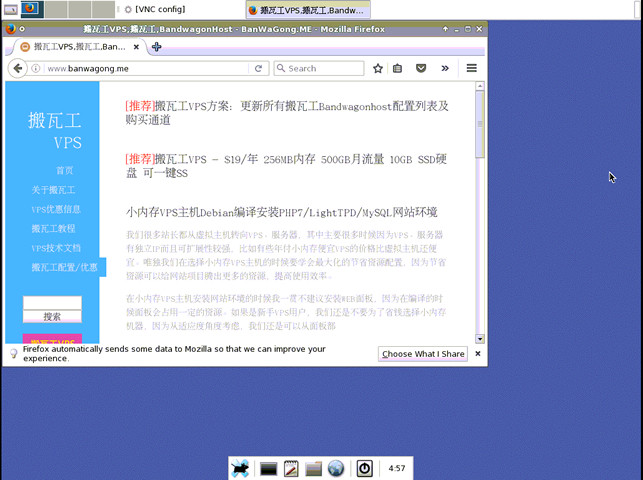Click scrollbar up arrow of page

(x=480, y=86)
